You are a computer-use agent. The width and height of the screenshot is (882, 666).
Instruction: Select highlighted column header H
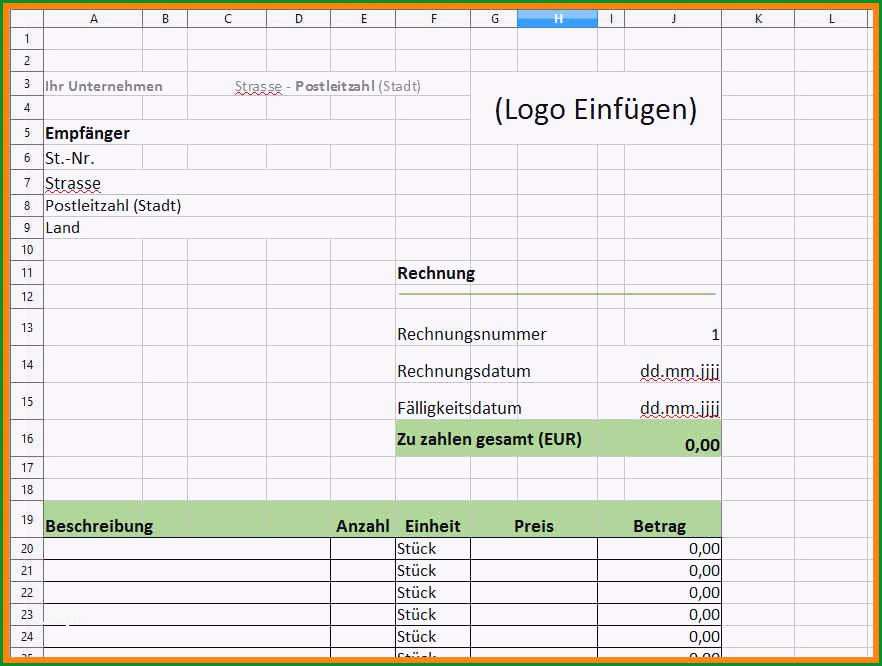click(x=557, y=19)
